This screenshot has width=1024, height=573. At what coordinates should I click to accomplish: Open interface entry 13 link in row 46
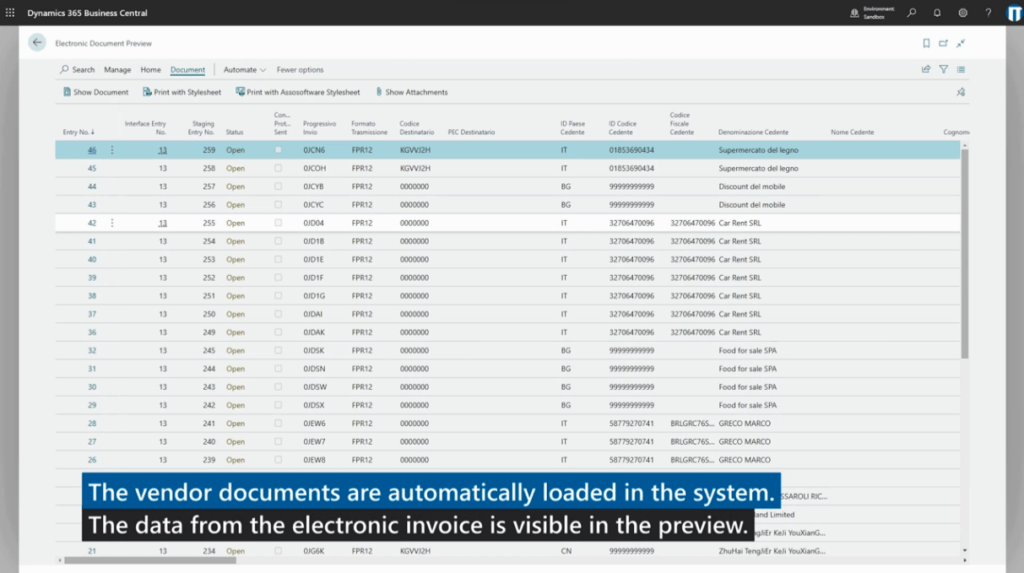point(163,150)
